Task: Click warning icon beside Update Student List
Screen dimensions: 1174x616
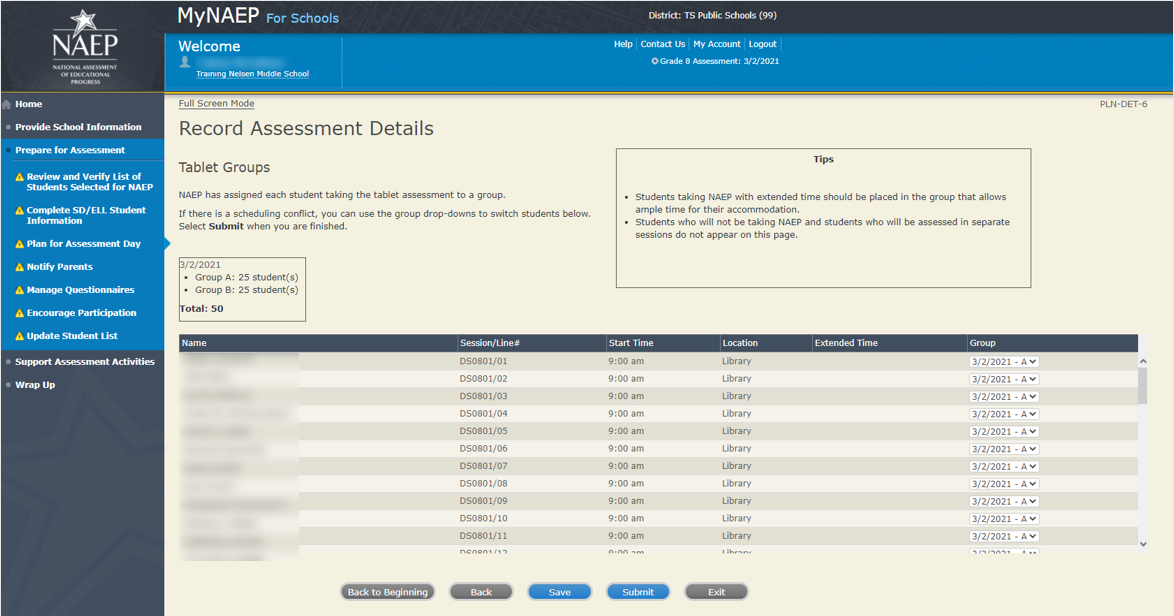Action: 19,336
